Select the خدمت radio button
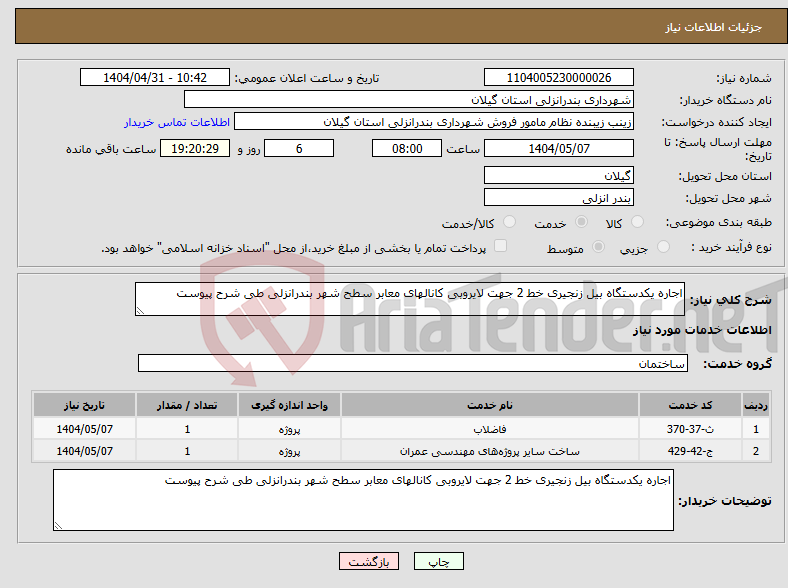788x588 pixels. coord(581,222)
